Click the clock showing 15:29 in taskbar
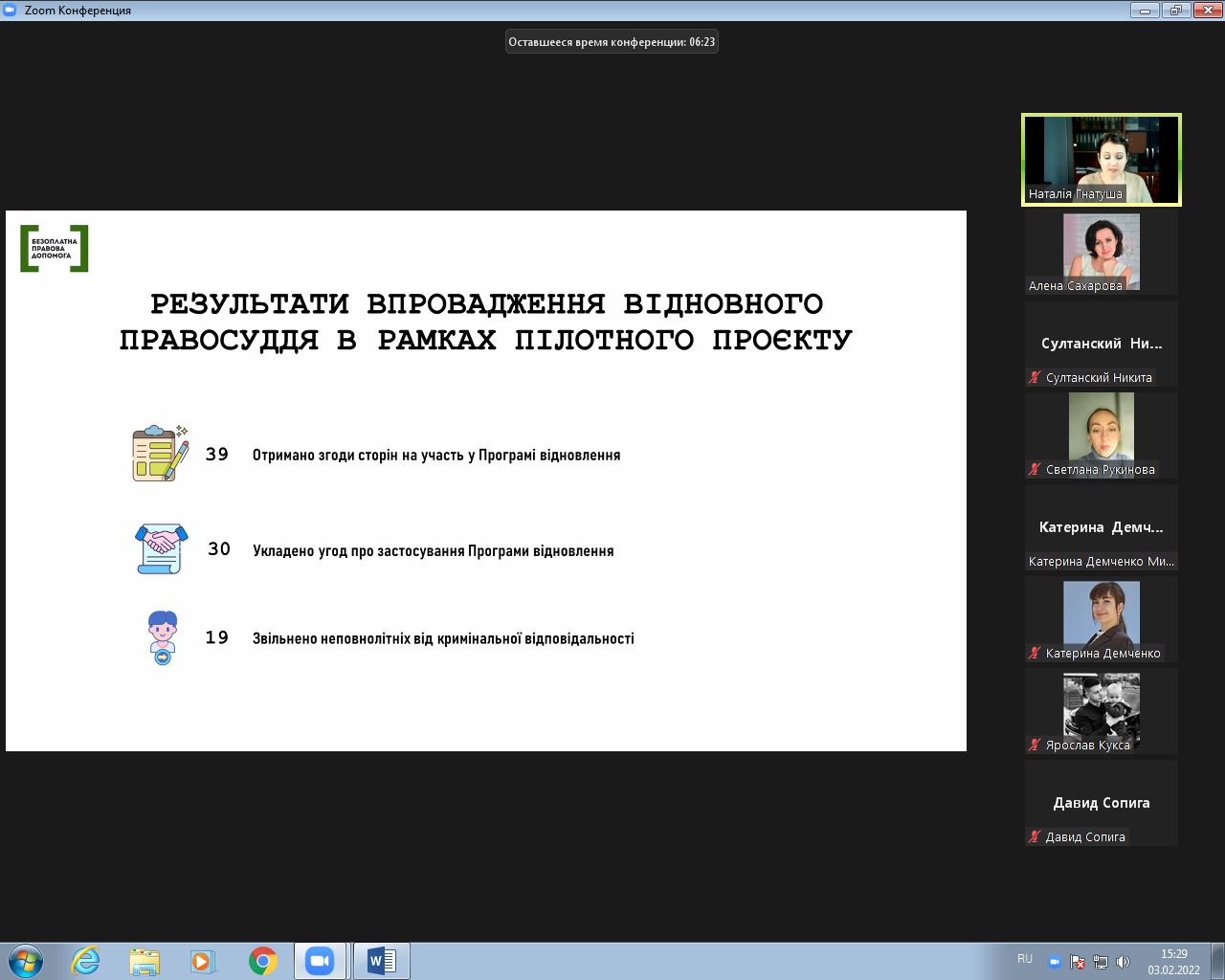Image resolution: width=1225 pixels, height=980 pixels. pyautogui.click(x=1173, y=961)
